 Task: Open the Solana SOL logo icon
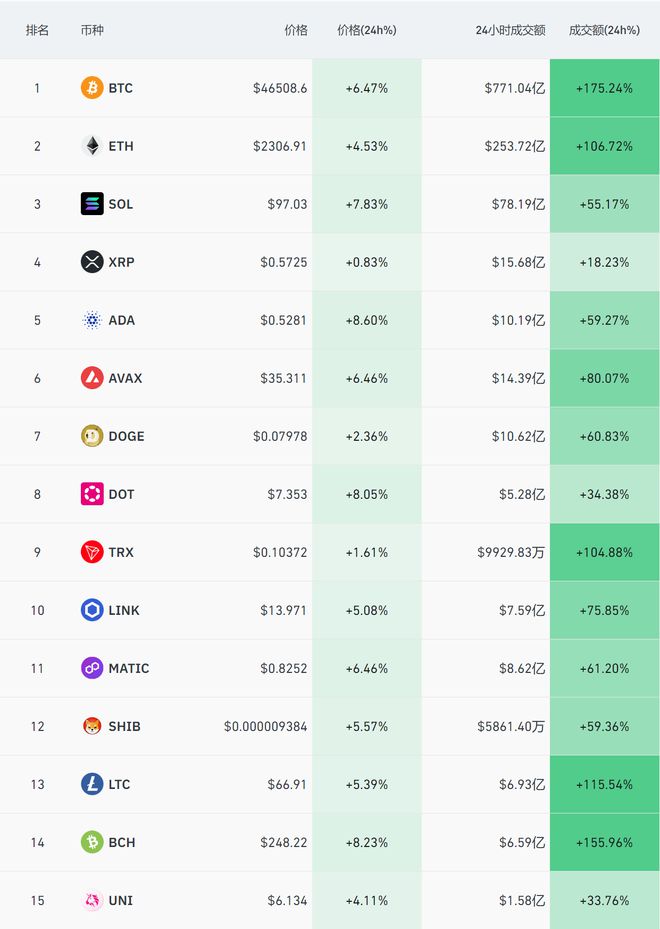92,204
